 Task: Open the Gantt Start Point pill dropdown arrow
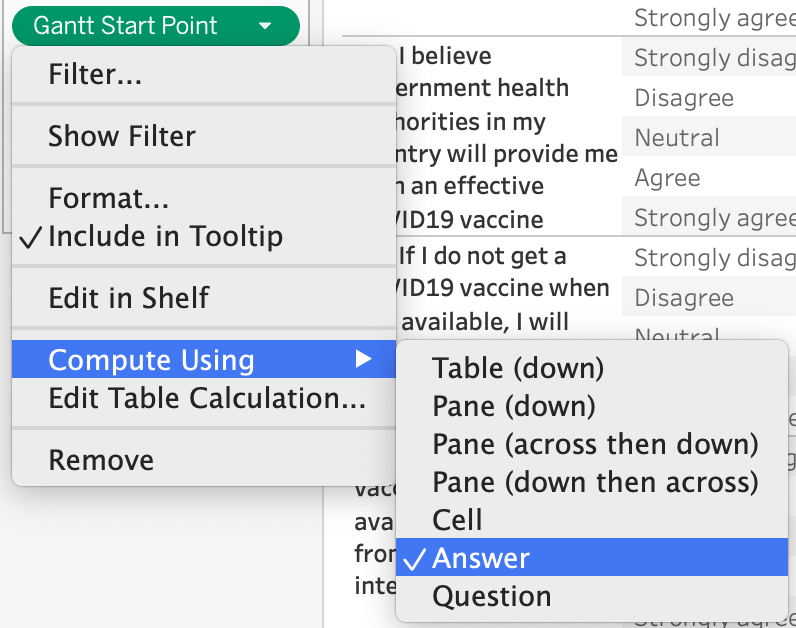click(264, 26)
